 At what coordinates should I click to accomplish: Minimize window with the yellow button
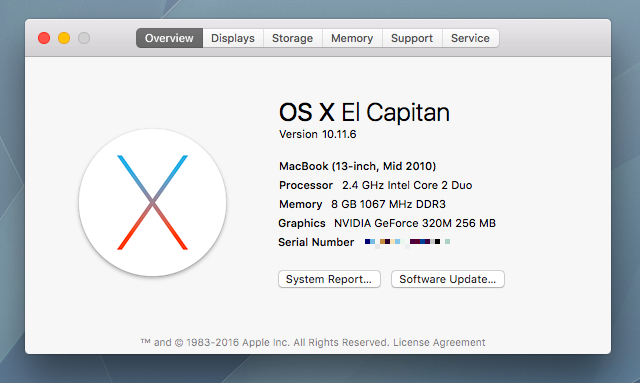64,38
